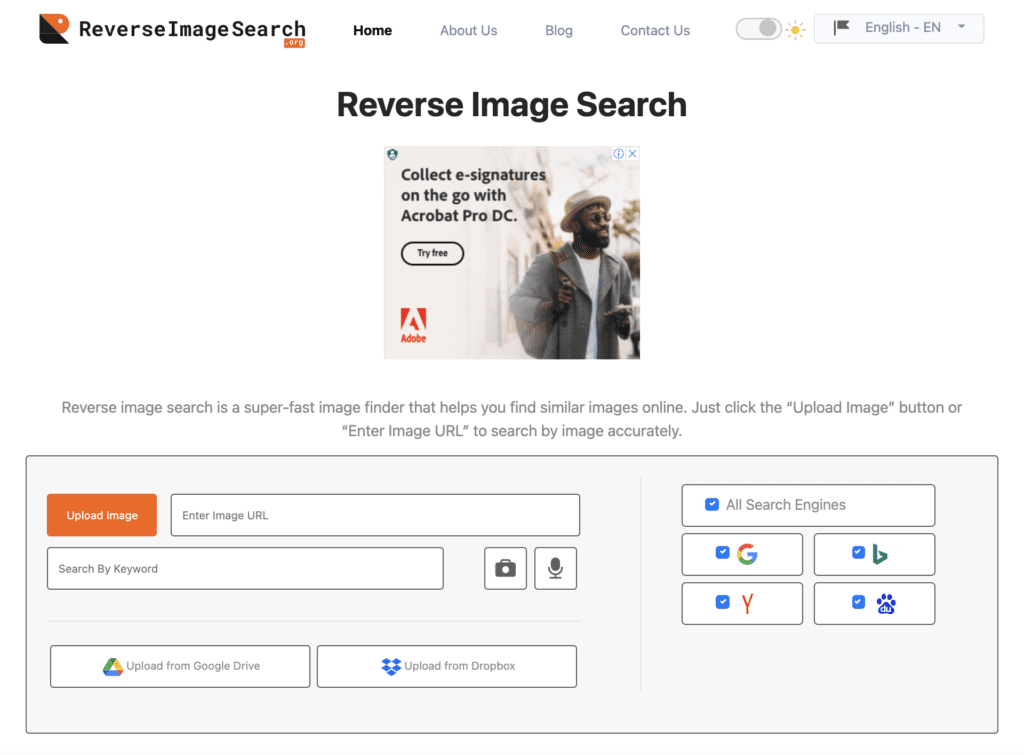Close the Adobe ad
The width and height of the screenshot is (1024, 755).
coord(632,153)
